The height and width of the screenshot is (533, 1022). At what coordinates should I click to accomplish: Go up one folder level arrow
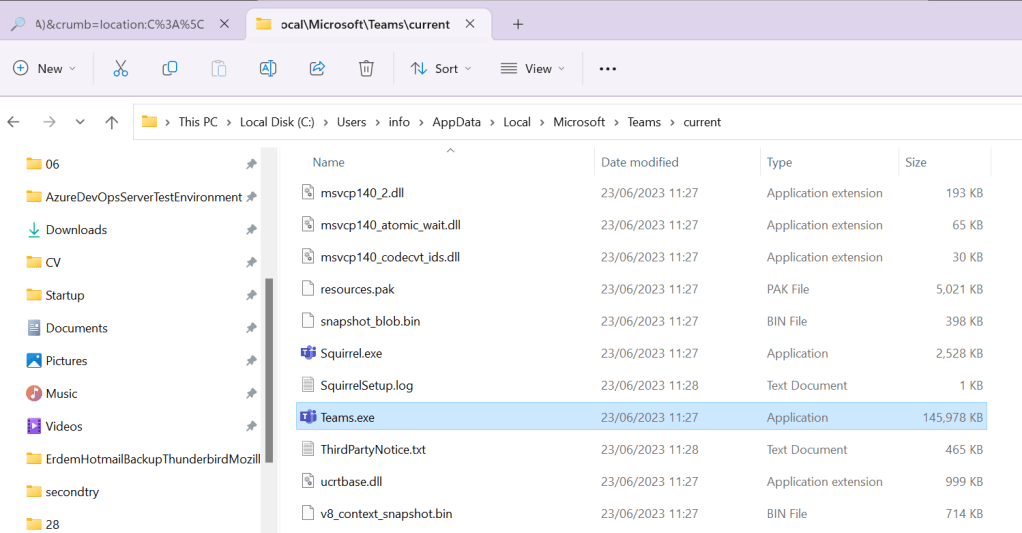click(111, 122)
